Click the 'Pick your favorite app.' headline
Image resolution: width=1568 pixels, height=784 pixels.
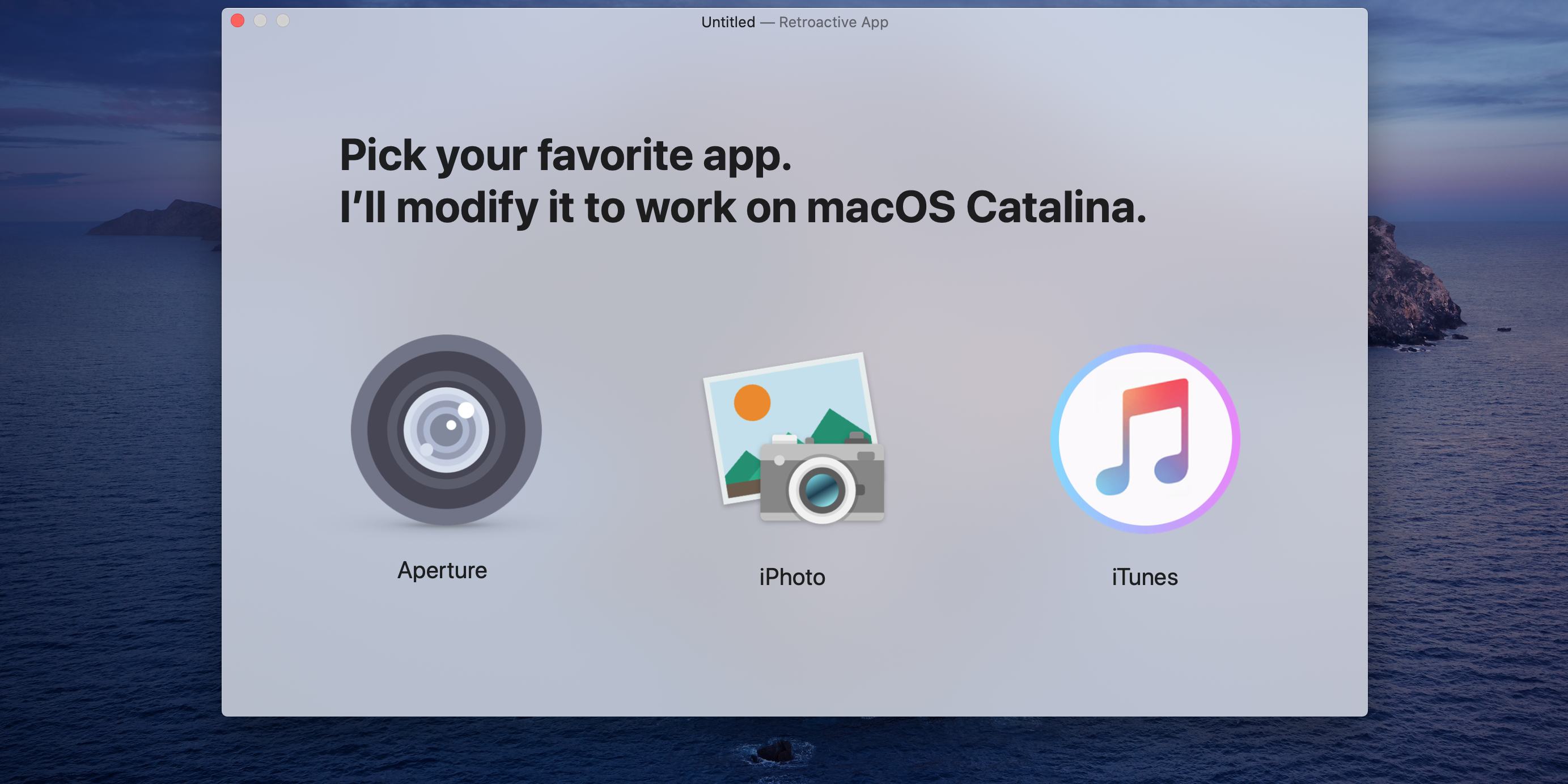[x=566, y=155]
